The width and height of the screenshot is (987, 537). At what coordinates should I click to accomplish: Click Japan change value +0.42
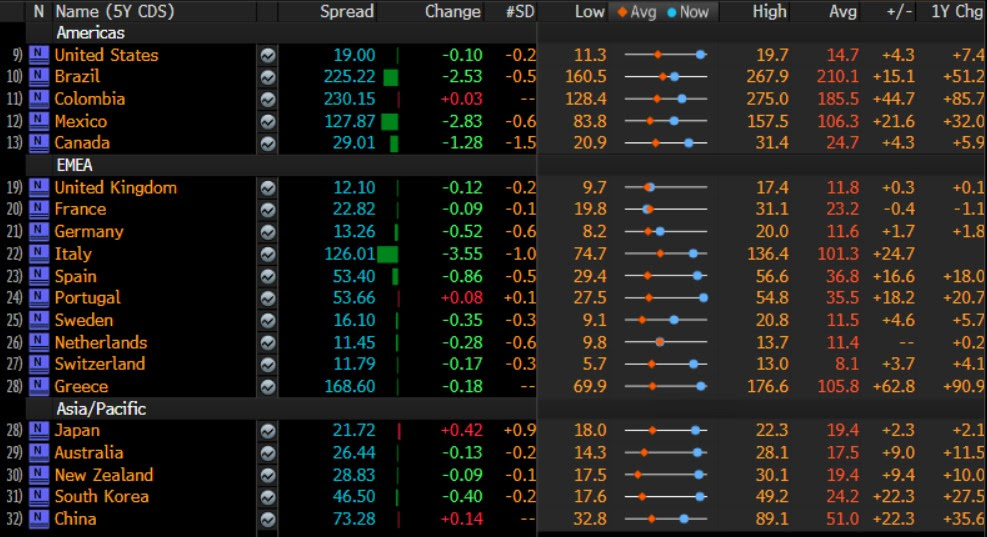[x=461, y=431]
